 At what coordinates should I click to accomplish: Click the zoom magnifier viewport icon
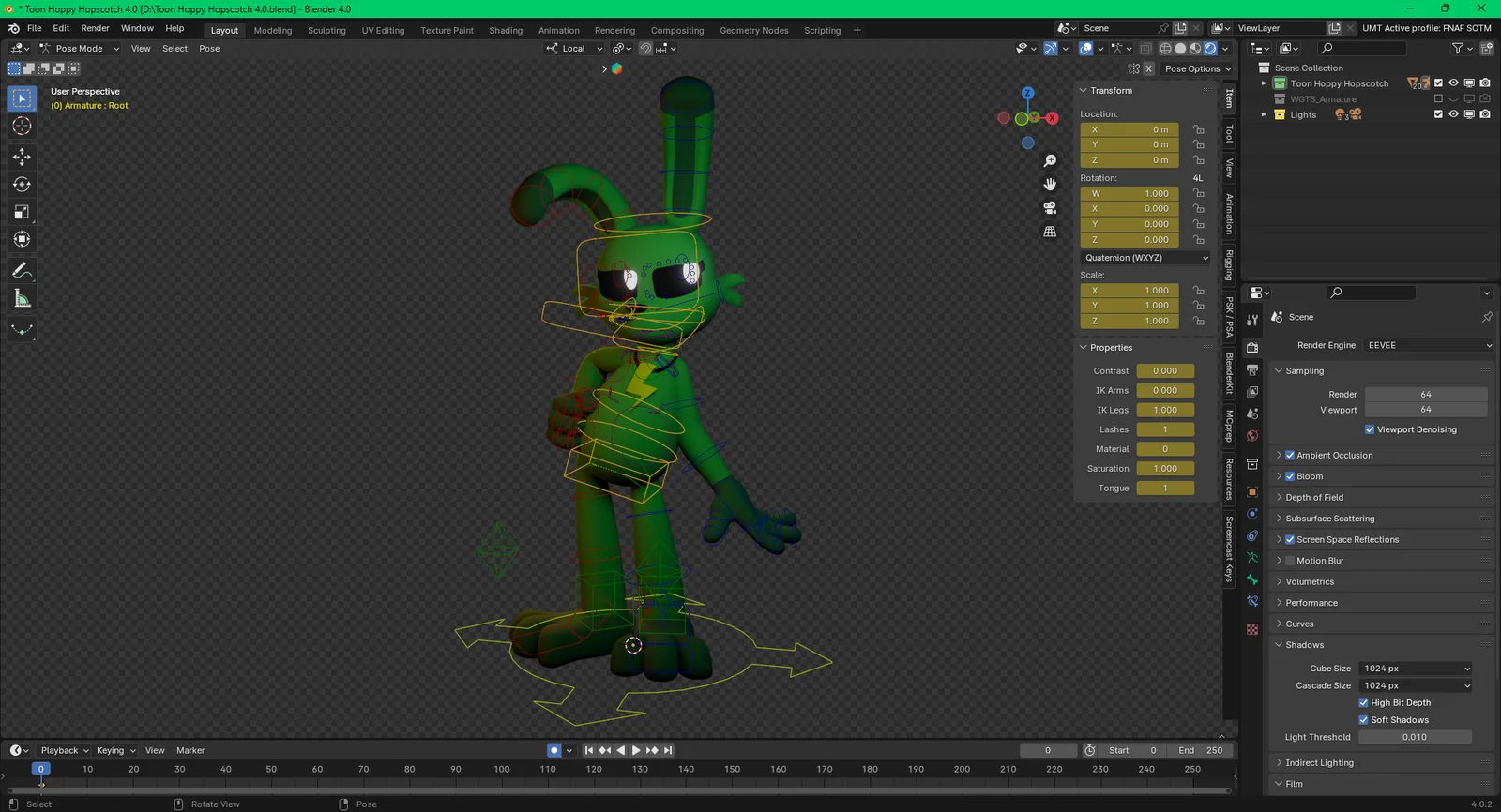pyautogui.click(x=1050, y=161)
